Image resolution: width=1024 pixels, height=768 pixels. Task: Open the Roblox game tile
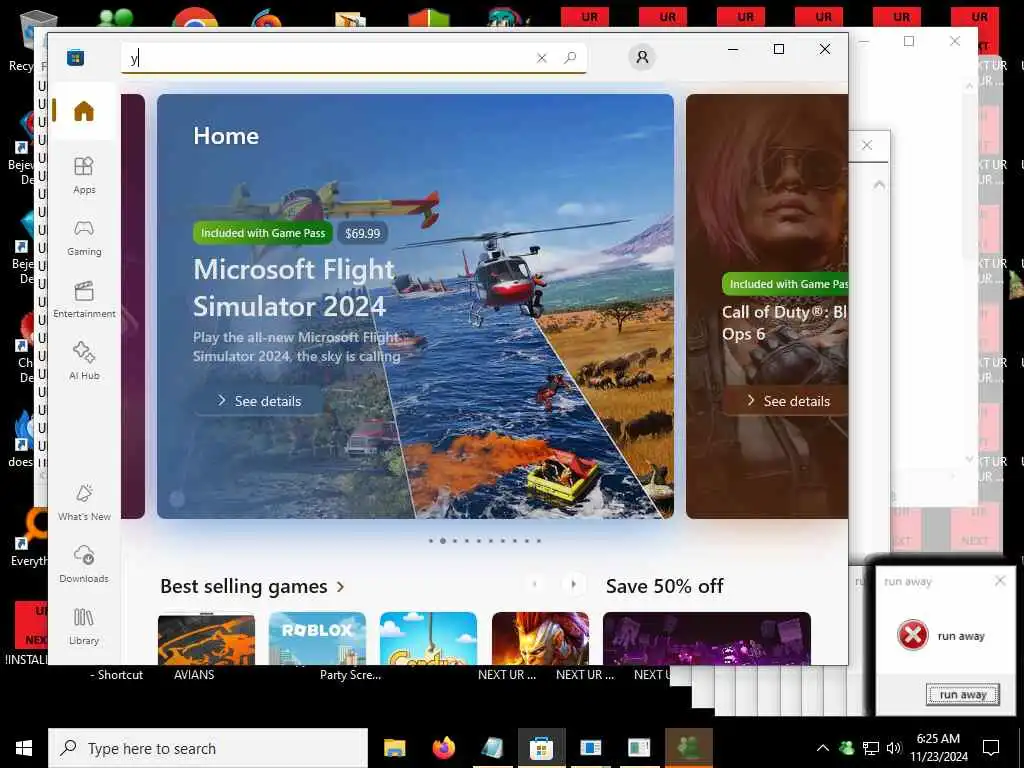(x=317, y=639)
